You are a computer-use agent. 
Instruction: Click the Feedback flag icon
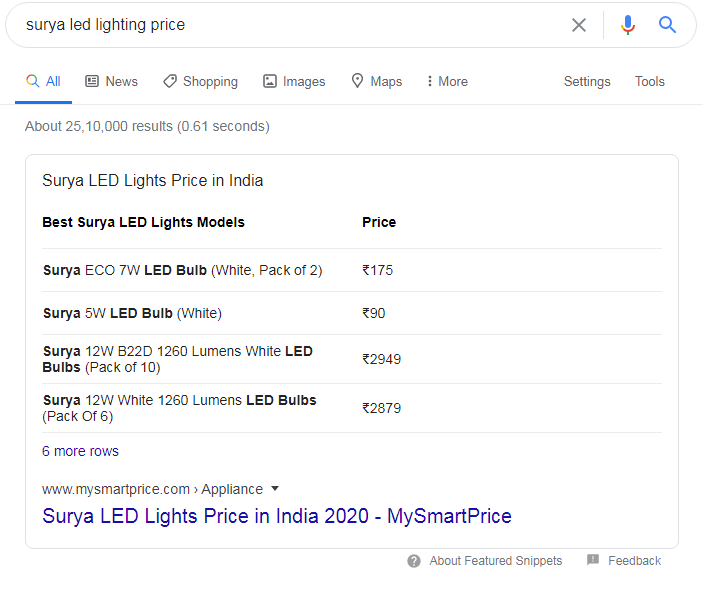(x=593, y=559)
